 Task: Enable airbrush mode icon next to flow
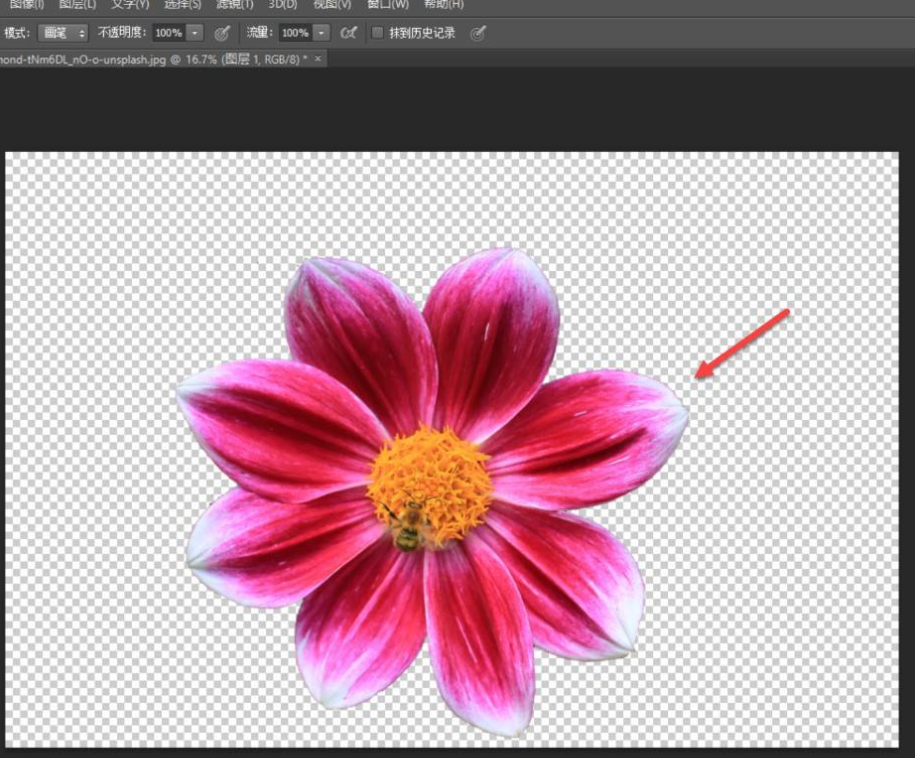click(348, 33)
